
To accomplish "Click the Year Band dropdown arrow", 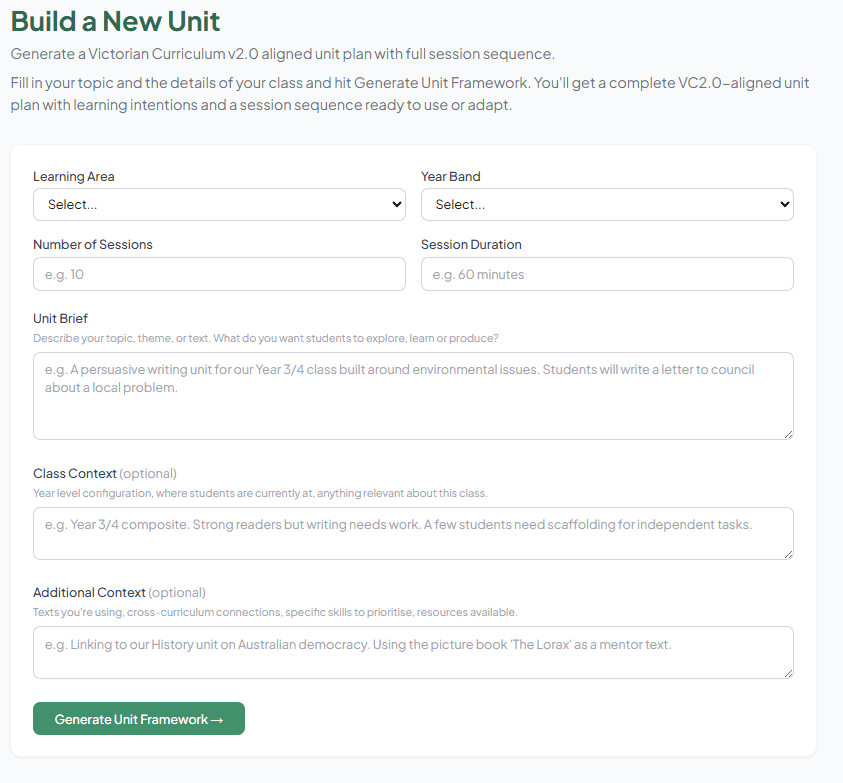I will 782,204.
